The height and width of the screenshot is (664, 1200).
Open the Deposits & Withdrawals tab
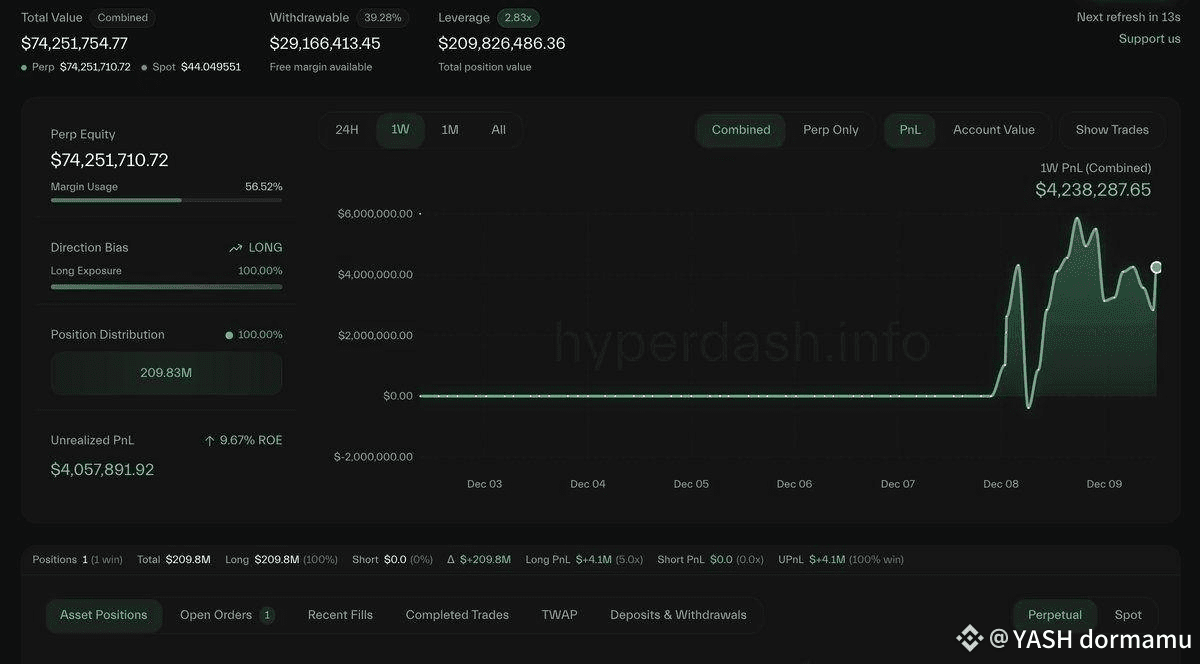coord(678,615)
